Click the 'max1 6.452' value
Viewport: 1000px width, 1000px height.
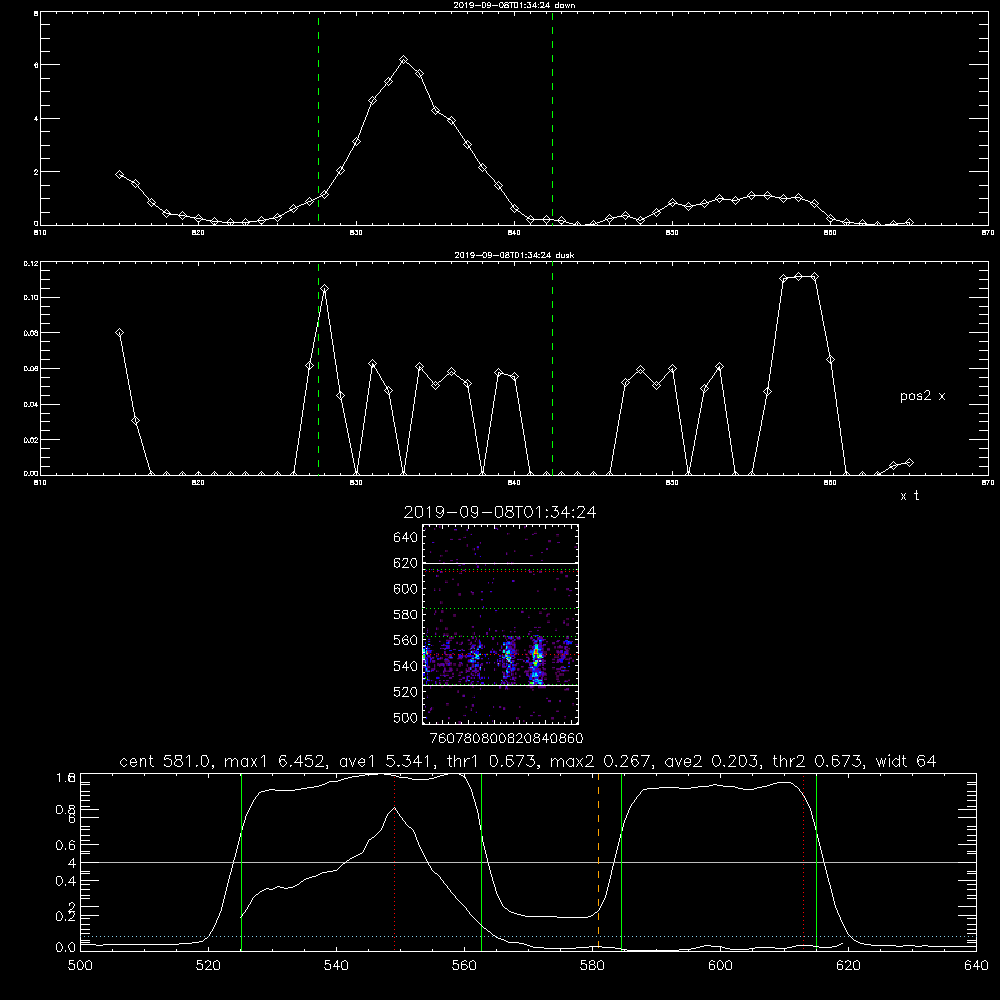tap(277, 761)
